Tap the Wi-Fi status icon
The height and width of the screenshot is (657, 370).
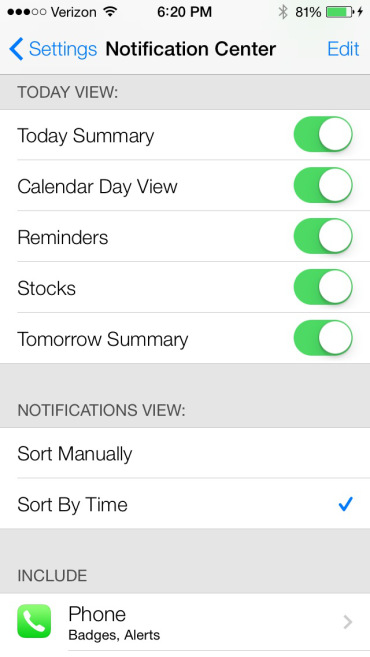click(110, 12)
